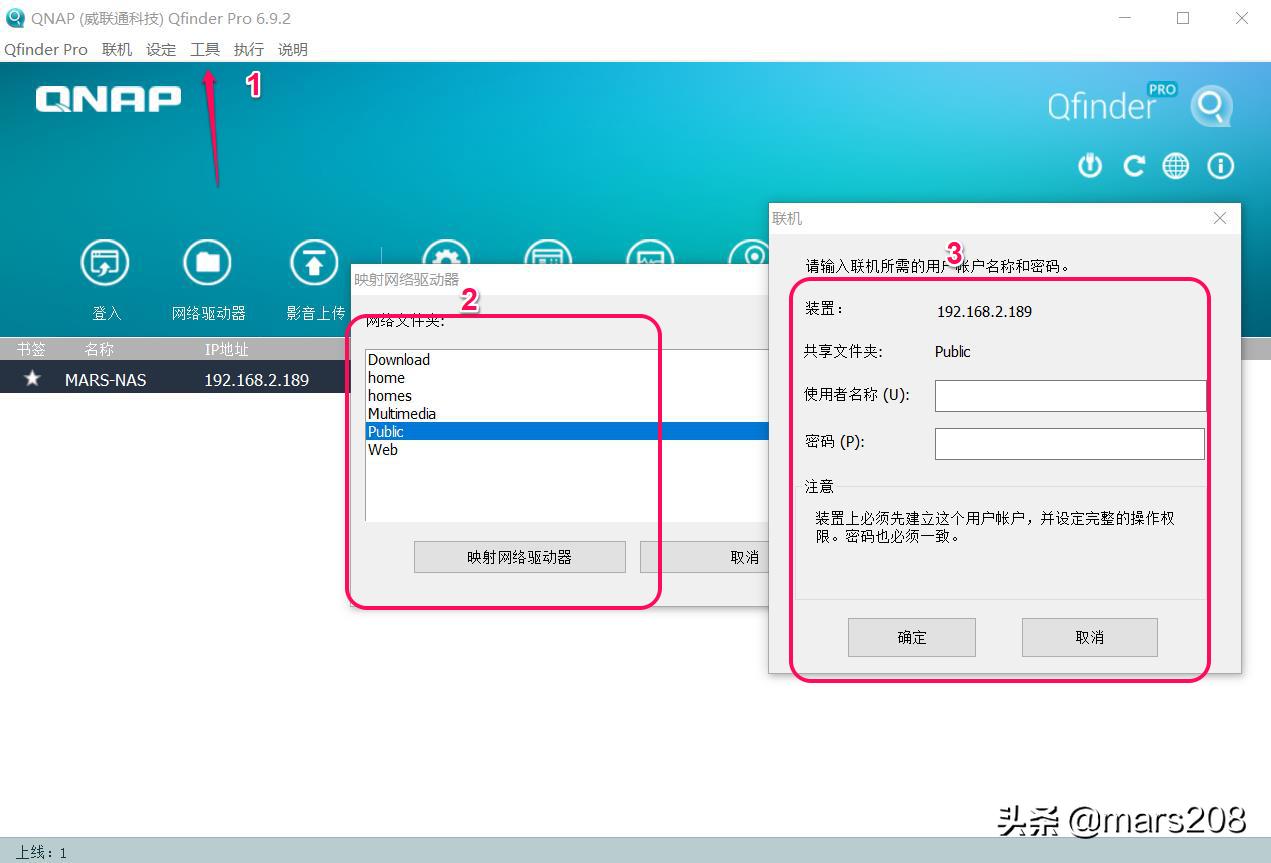The height and width of the screenshot is (863, 1271).
Task: Click the 密码 password input field
Action: click(1070, 443)
